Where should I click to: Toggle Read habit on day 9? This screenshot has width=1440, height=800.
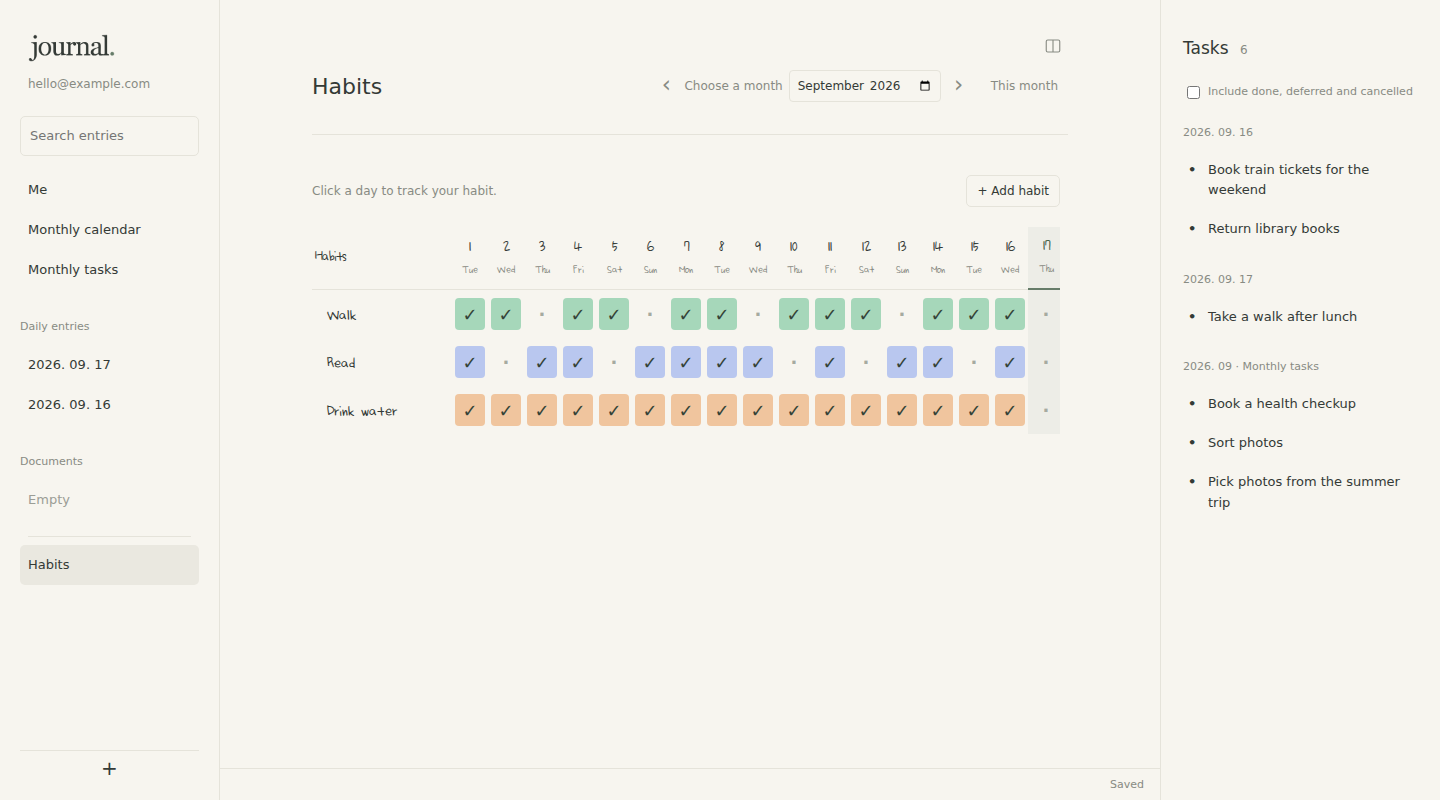758,362
